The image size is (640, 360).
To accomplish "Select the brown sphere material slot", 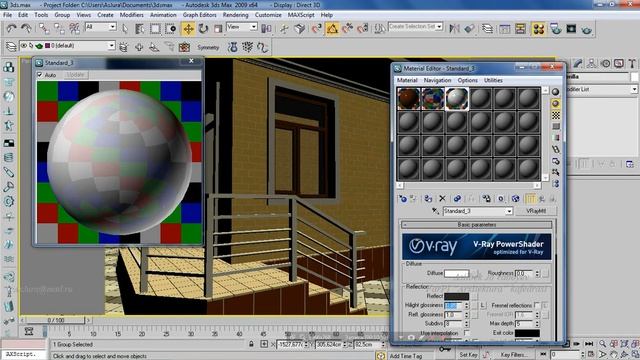I will pyautogui.click(x=409, y=98).
